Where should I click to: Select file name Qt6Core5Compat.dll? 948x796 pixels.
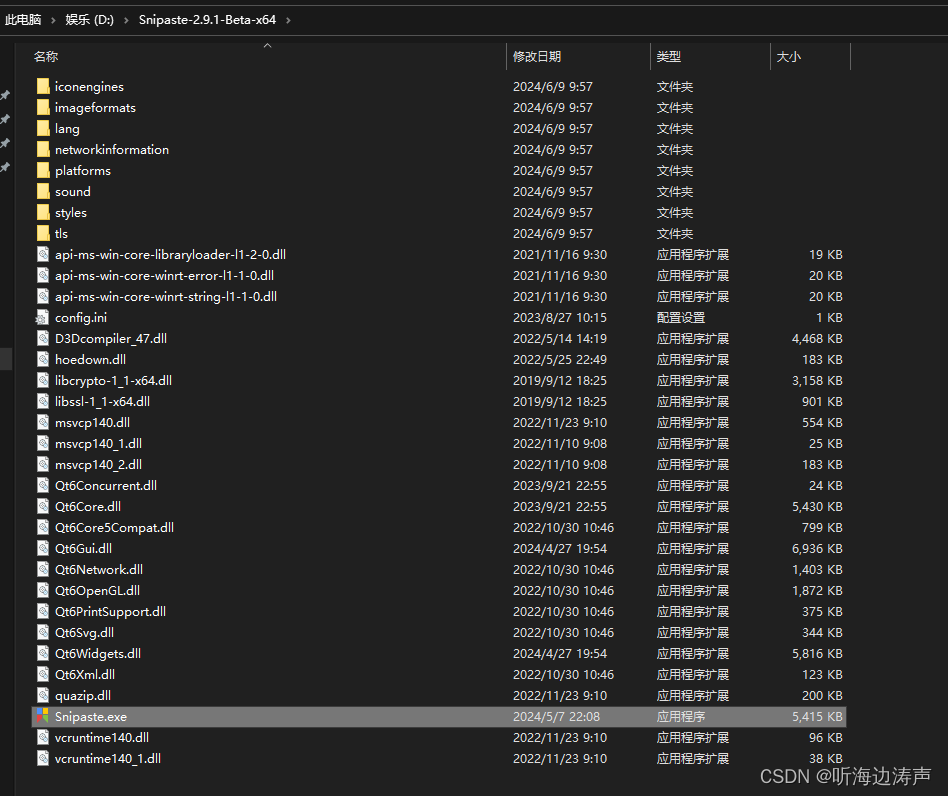coord(114,528)
